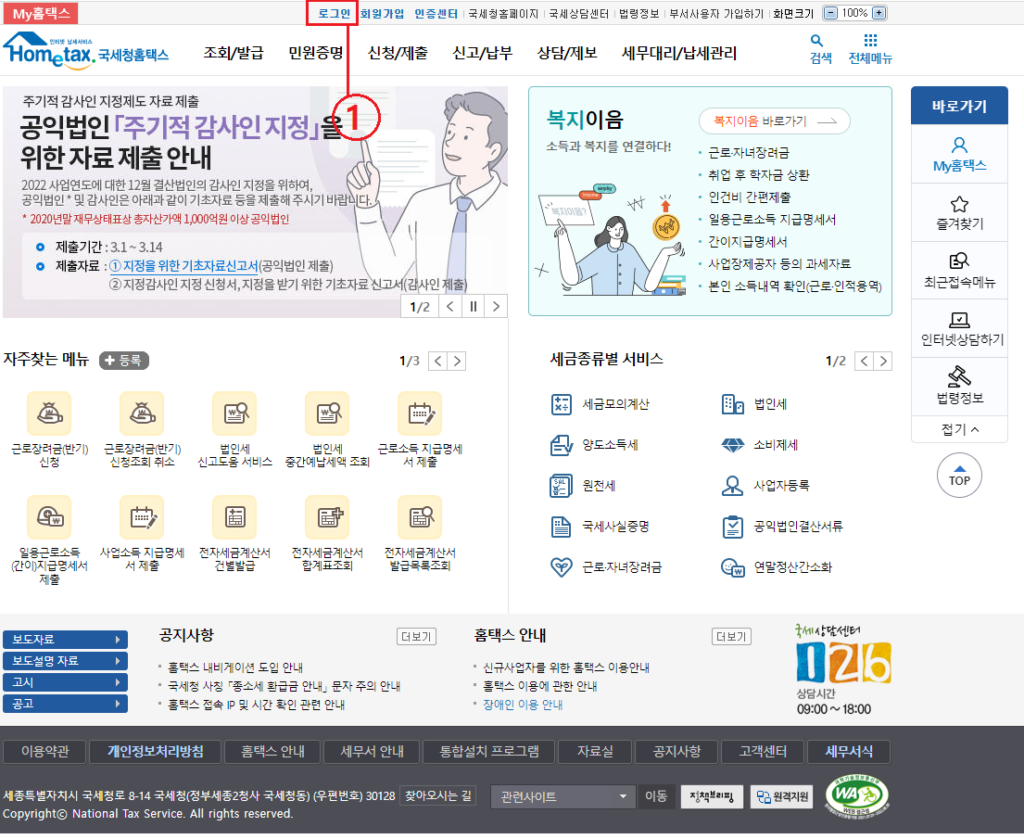Click 찾아오시는 길 button

(438, 796)
